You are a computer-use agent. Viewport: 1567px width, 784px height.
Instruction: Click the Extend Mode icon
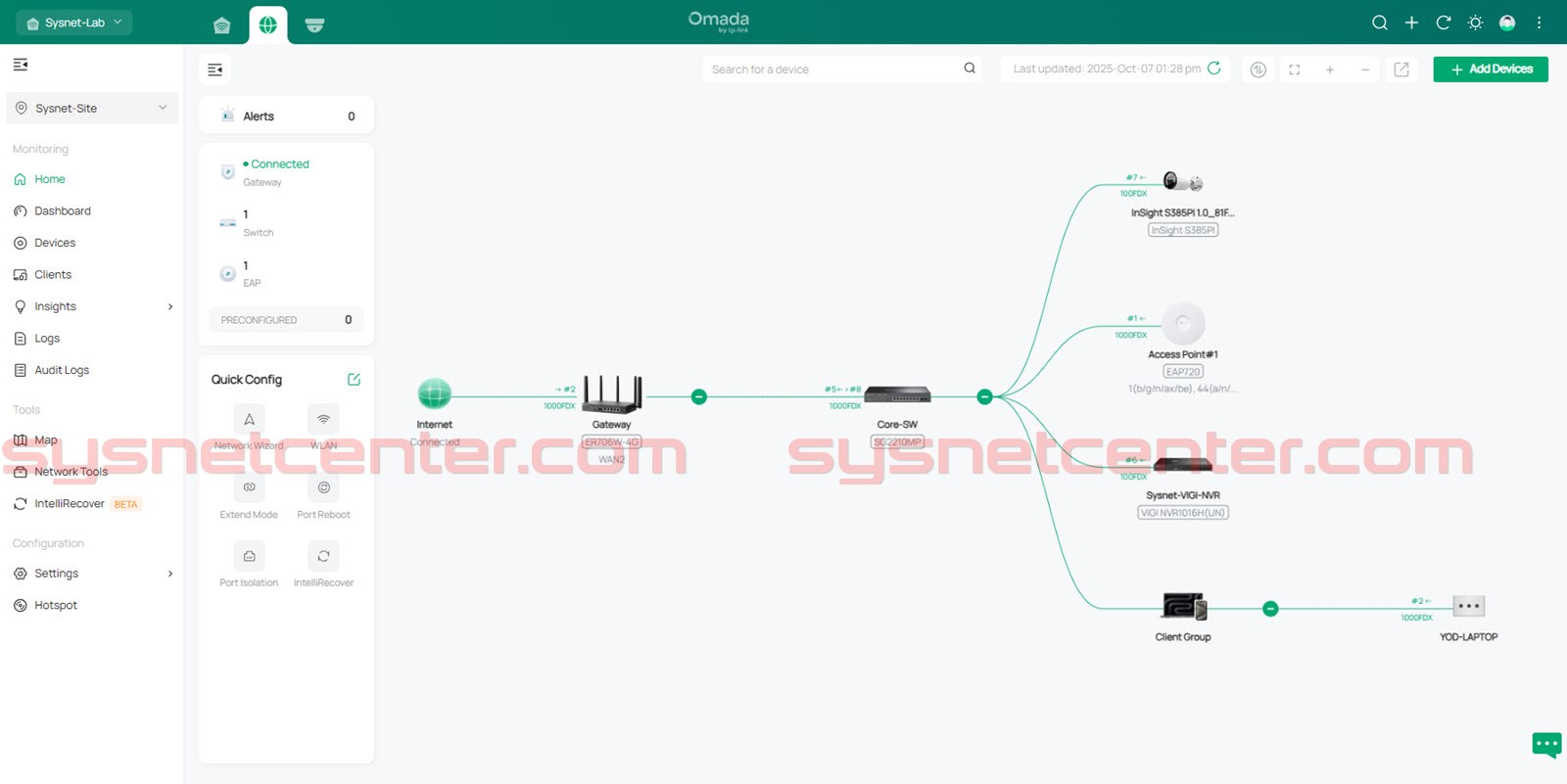pyautogui.click(x=249, y=488)
